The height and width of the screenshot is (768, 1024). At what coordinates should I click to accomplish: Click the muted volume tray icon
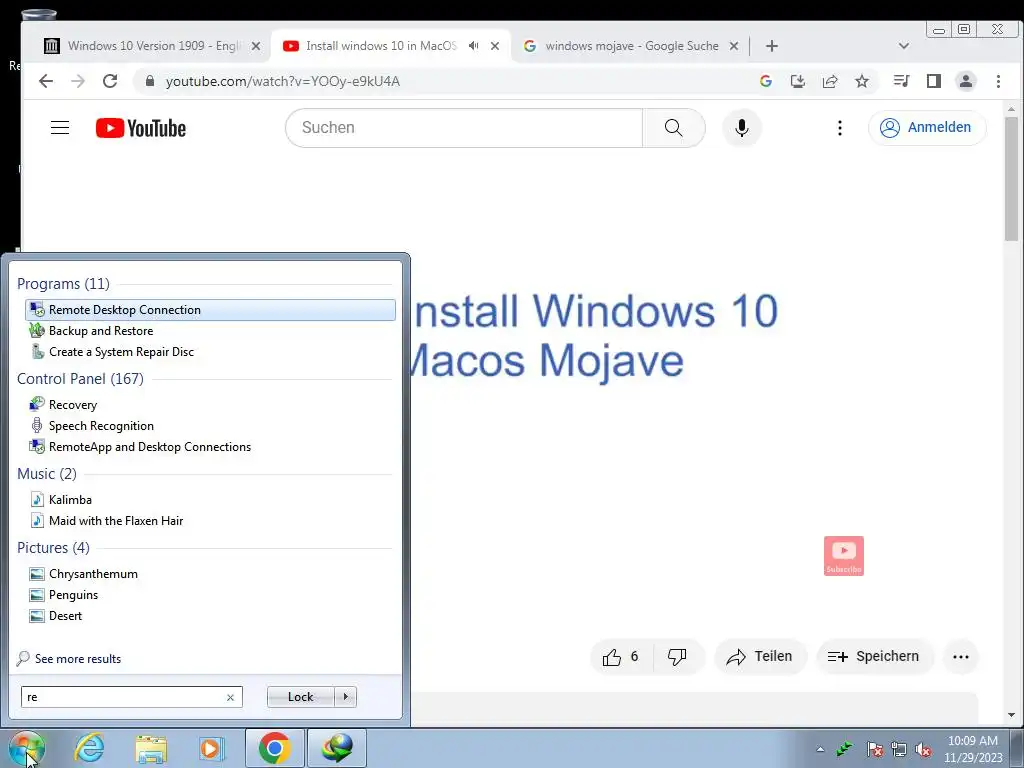click(923, 750)
